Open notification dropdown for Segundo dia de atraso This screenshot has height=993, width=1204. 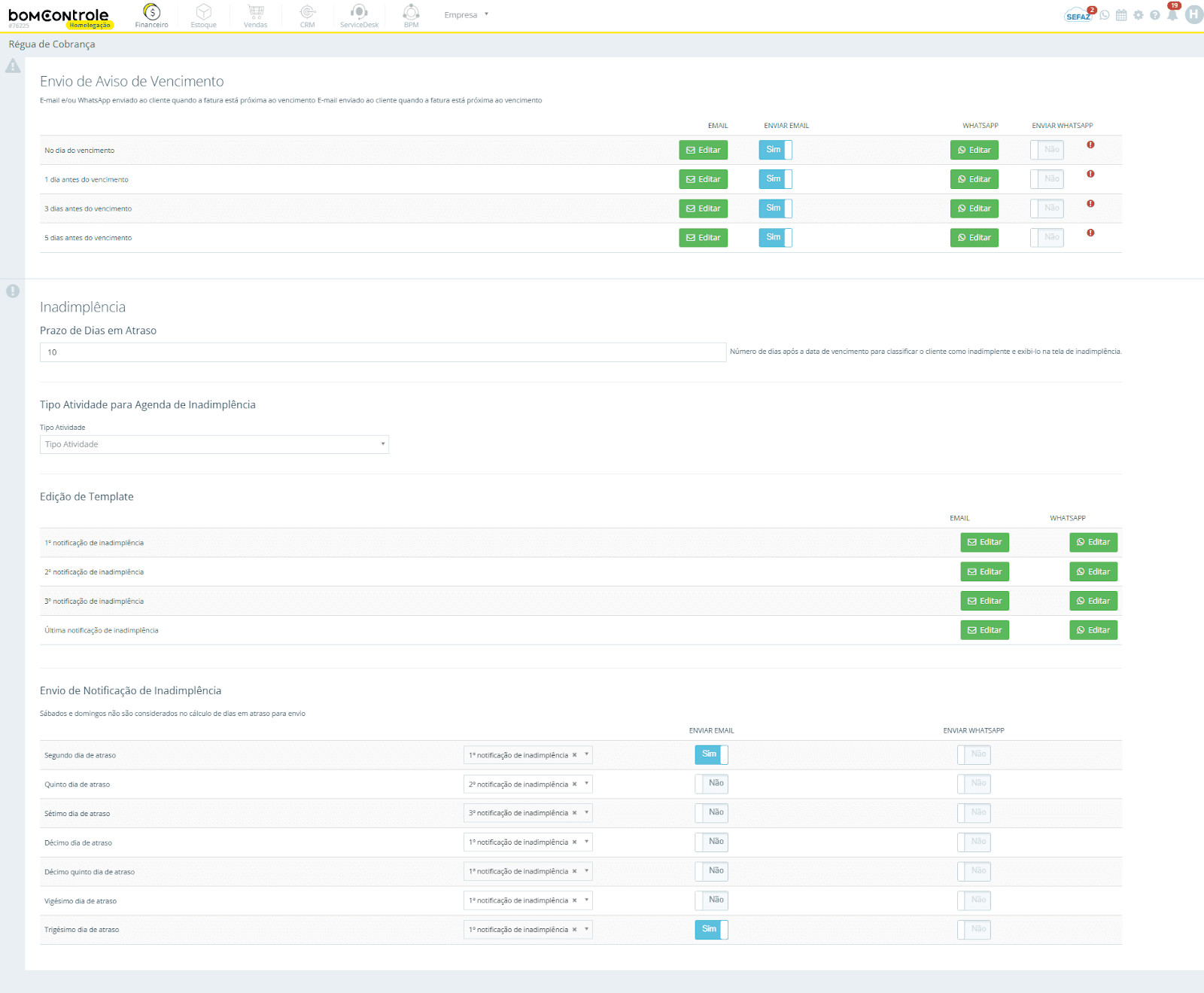(x=528, y=754)
